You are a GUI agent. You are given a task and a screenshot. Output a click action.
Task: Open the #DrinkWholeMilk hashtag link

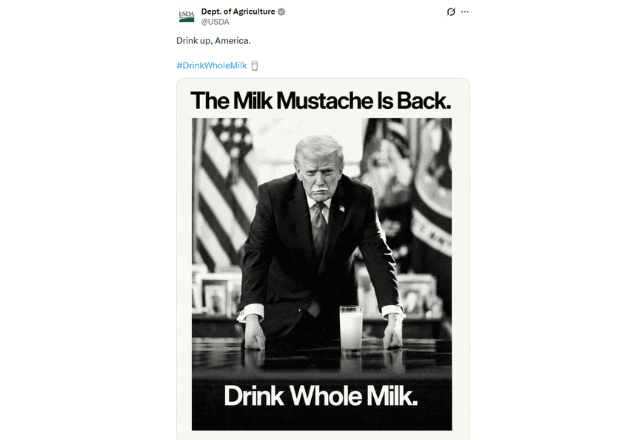tap(211, 66)
